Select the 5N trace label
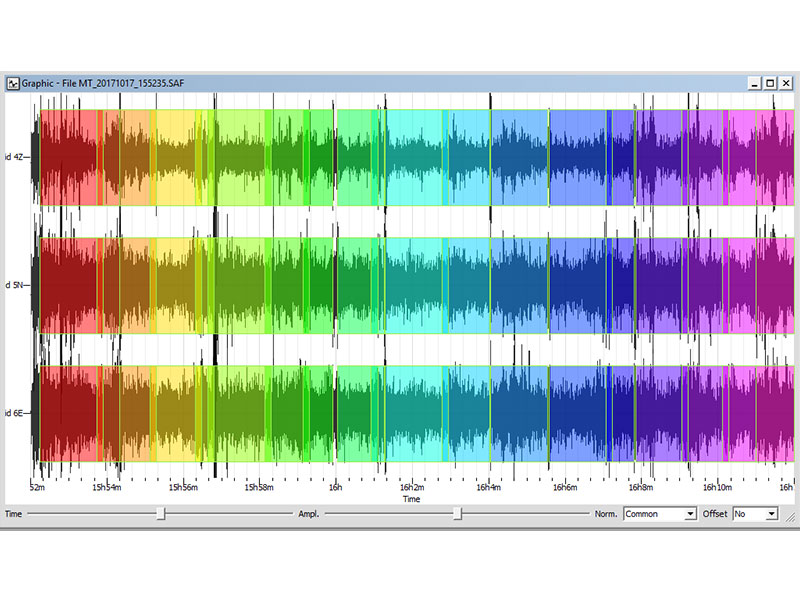The width and height of the screenshot is (800, 600). coord(15,285)
